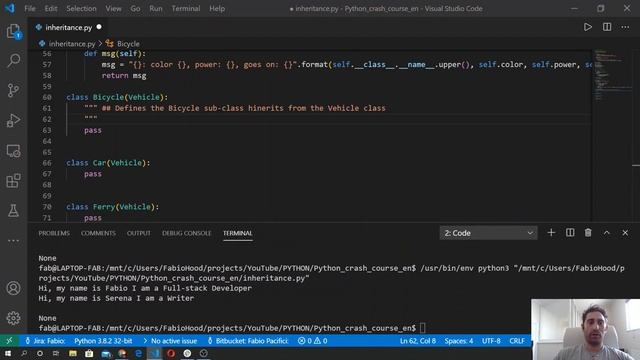Click Jira: Fabio status bar item
Viewport: 640px width, 360px height.
tap(45, 340)
